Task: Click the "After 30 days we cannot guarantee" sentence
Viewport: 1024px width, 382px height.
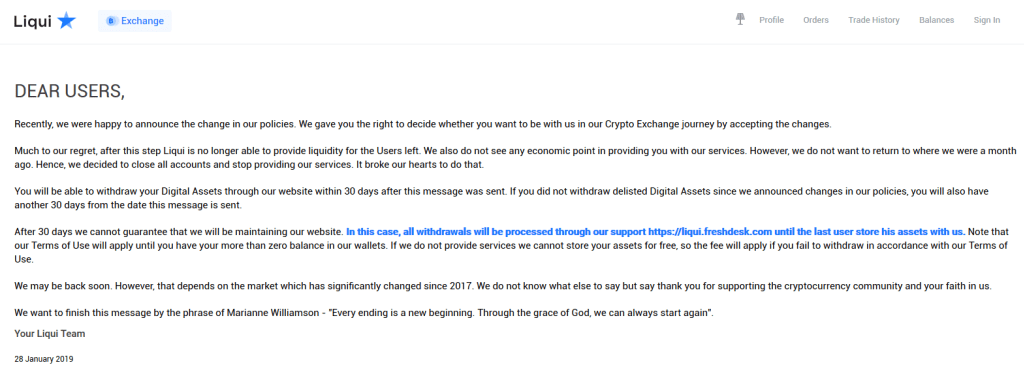Action: pyautogui.click(x=179, y=231)
